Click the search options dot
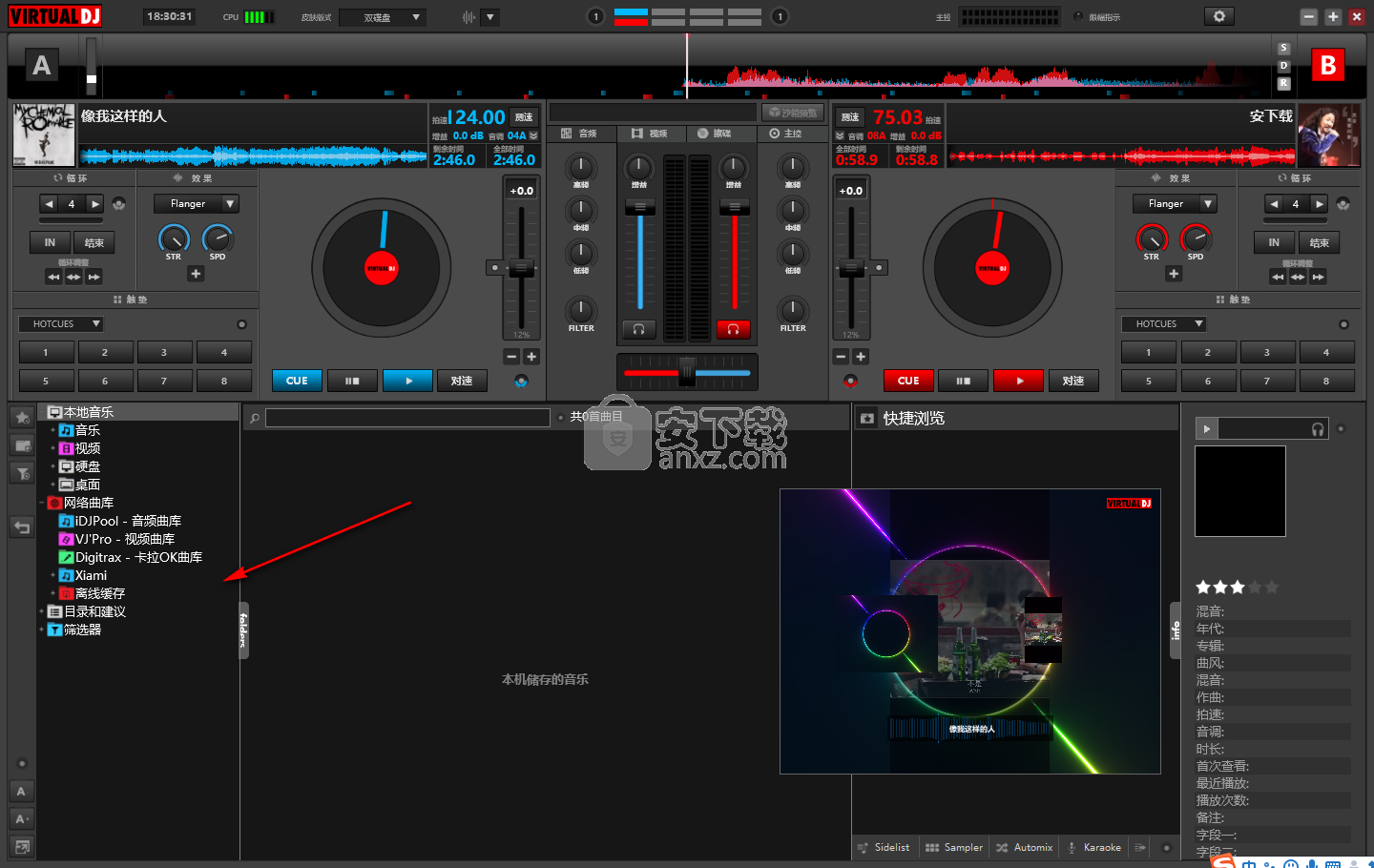Image resolution: width=1374 pixels, height=868 pixels. pos(559,418)
